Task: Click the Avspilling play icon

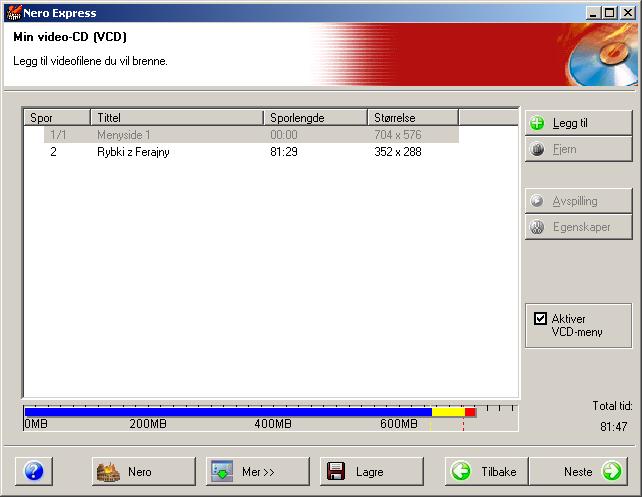Action: click(x=537, y=201)
